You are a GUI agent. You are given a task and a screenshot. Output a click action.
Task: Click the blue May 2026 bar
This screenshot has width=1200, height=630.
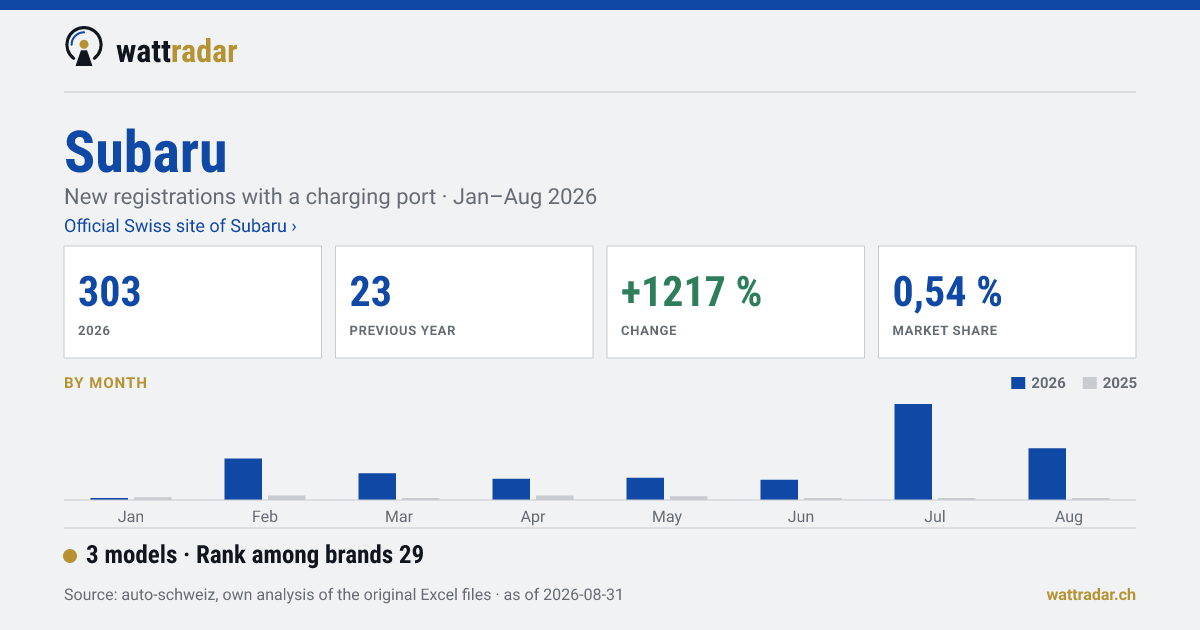pos(645,489)
